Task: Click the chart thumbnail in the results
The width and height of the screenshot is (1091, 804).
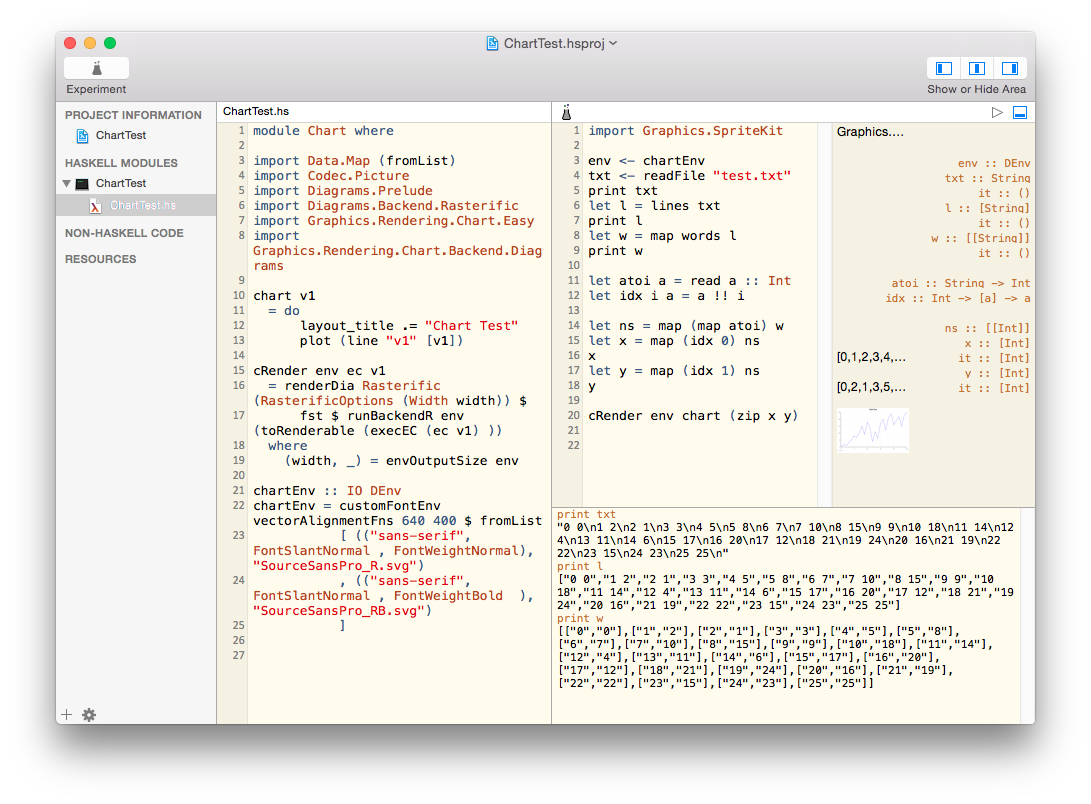Action: 873,430
